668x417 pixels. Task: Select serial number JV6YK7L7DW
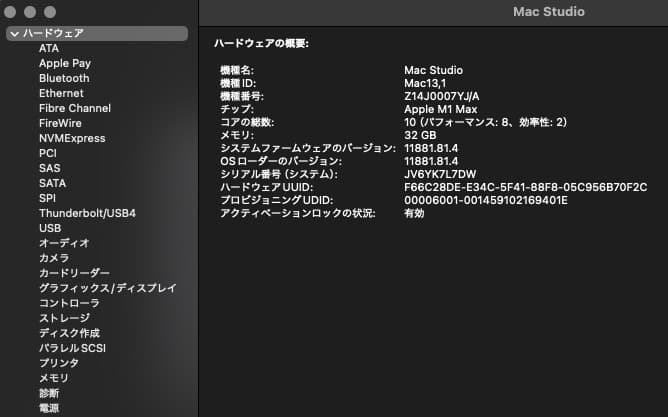pyautogui.click(x=440, y=174)
